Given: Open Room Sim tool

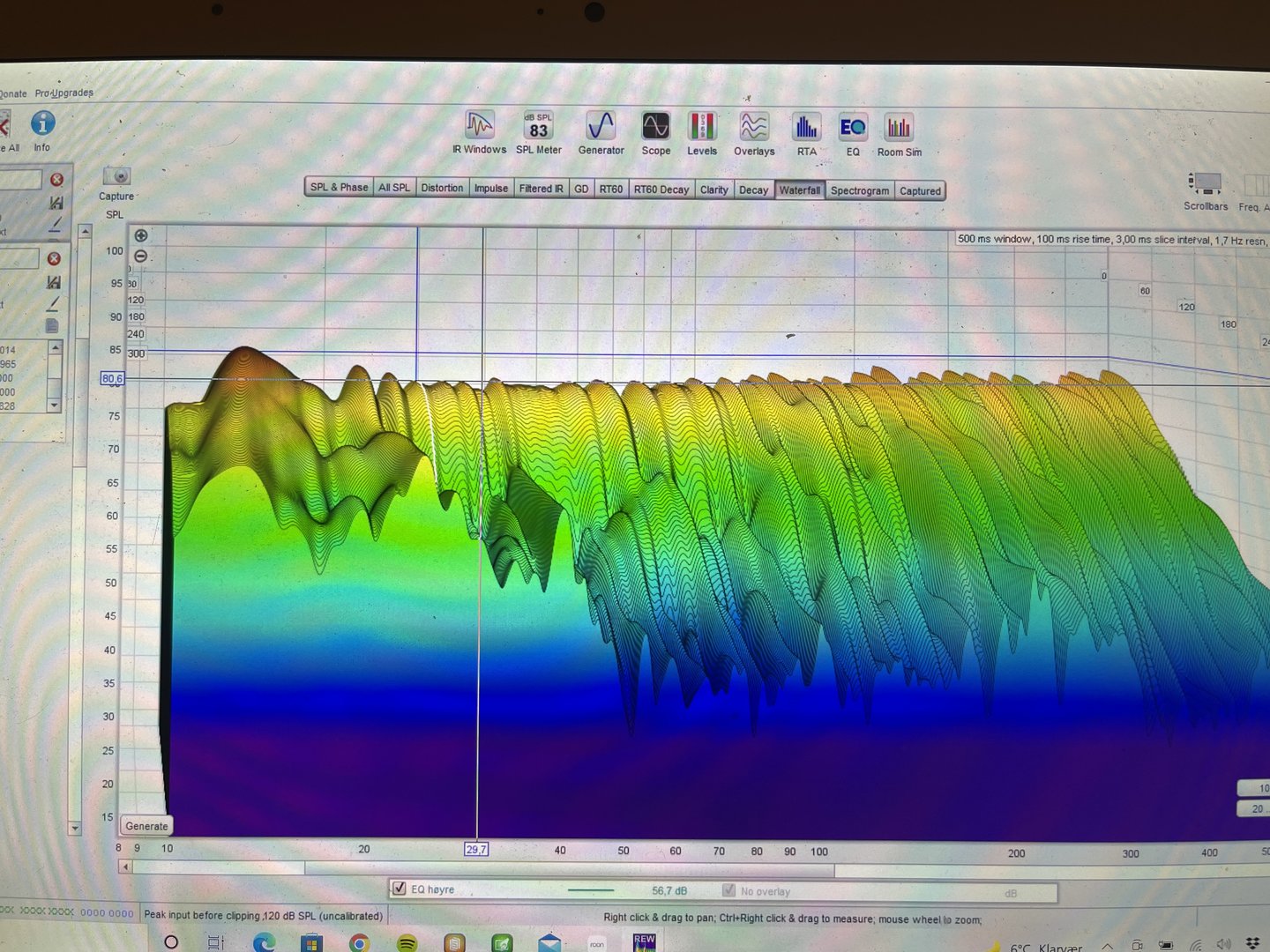Looking at the screenshot, I should point(899,130).
